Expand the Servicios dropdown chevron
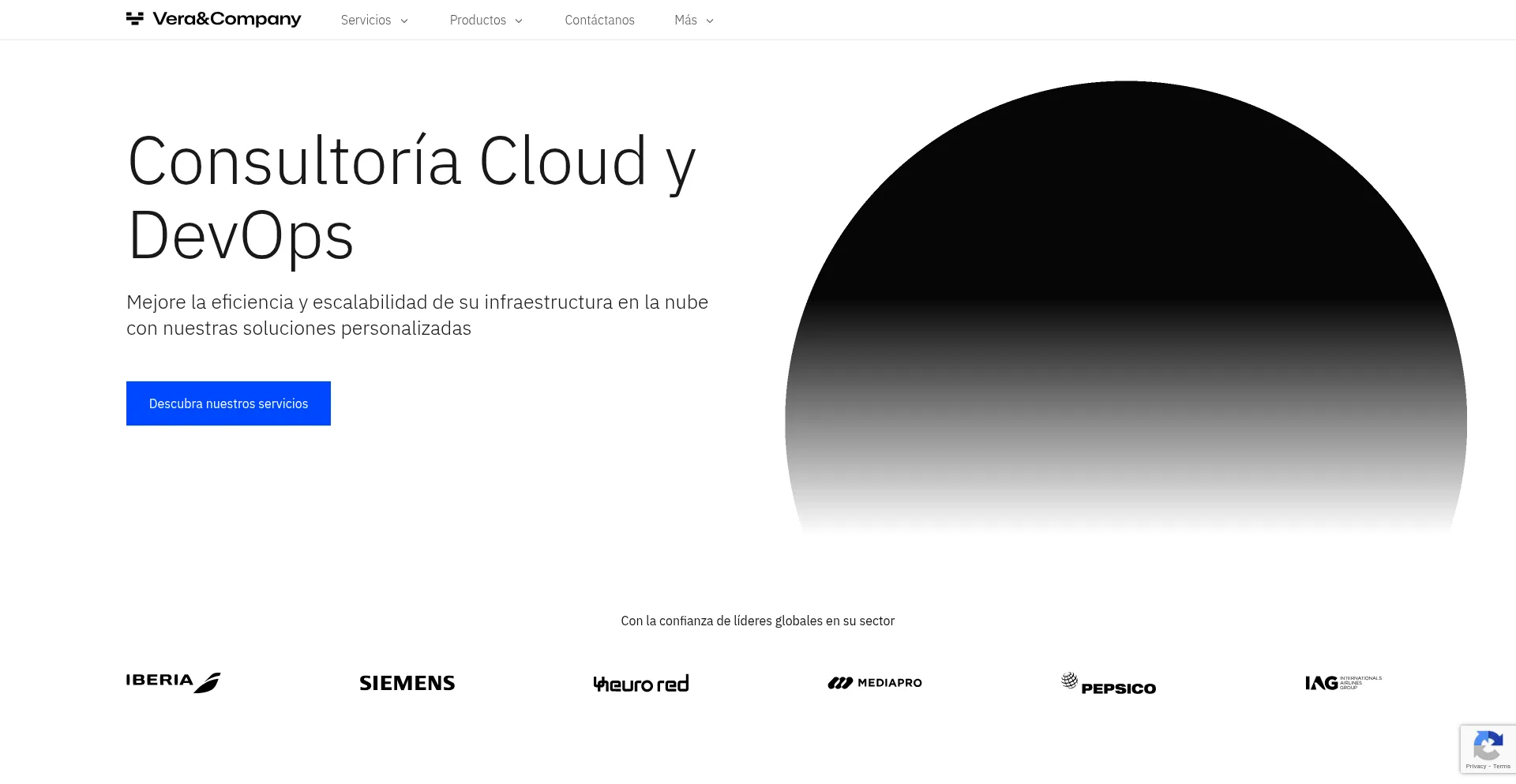 coord(404,21)
